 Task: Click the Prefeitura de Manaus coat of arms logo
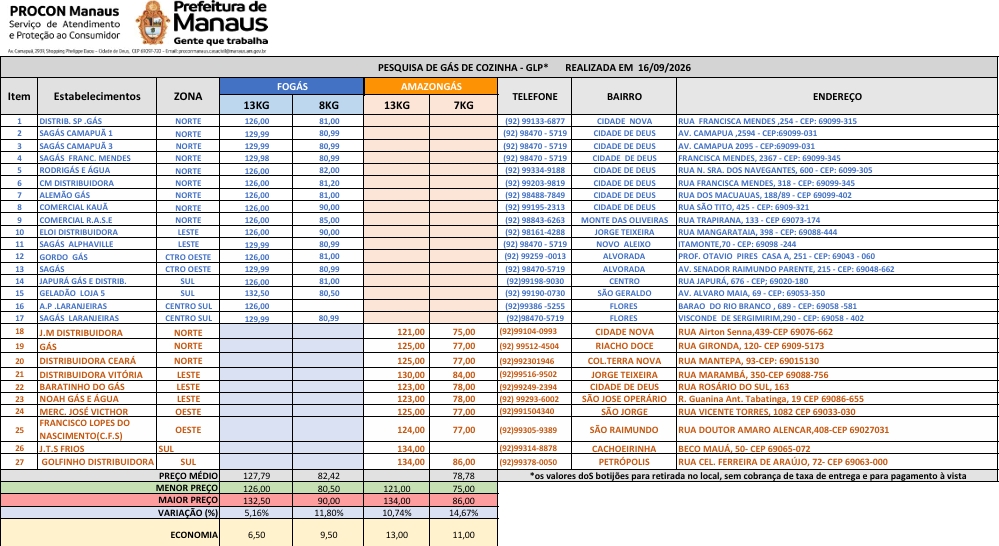click(x=152, y=24)
